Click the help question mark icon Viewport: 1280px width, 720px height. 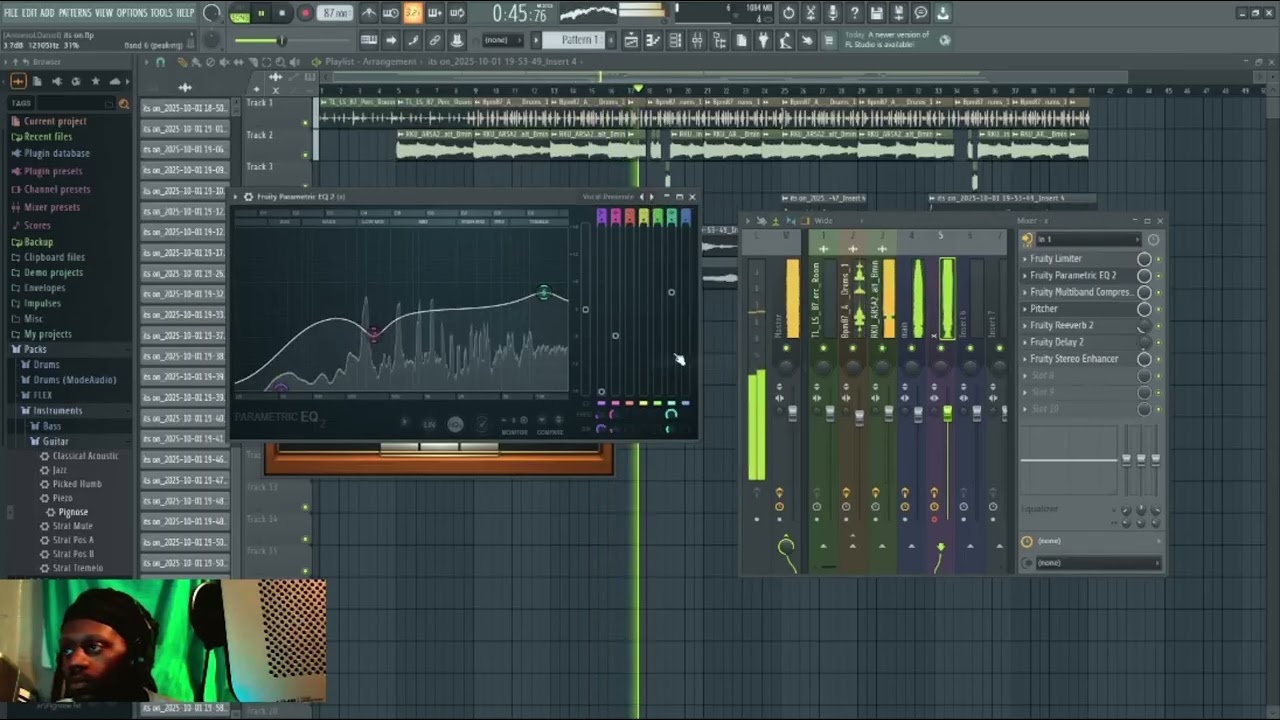coord(854,13)
